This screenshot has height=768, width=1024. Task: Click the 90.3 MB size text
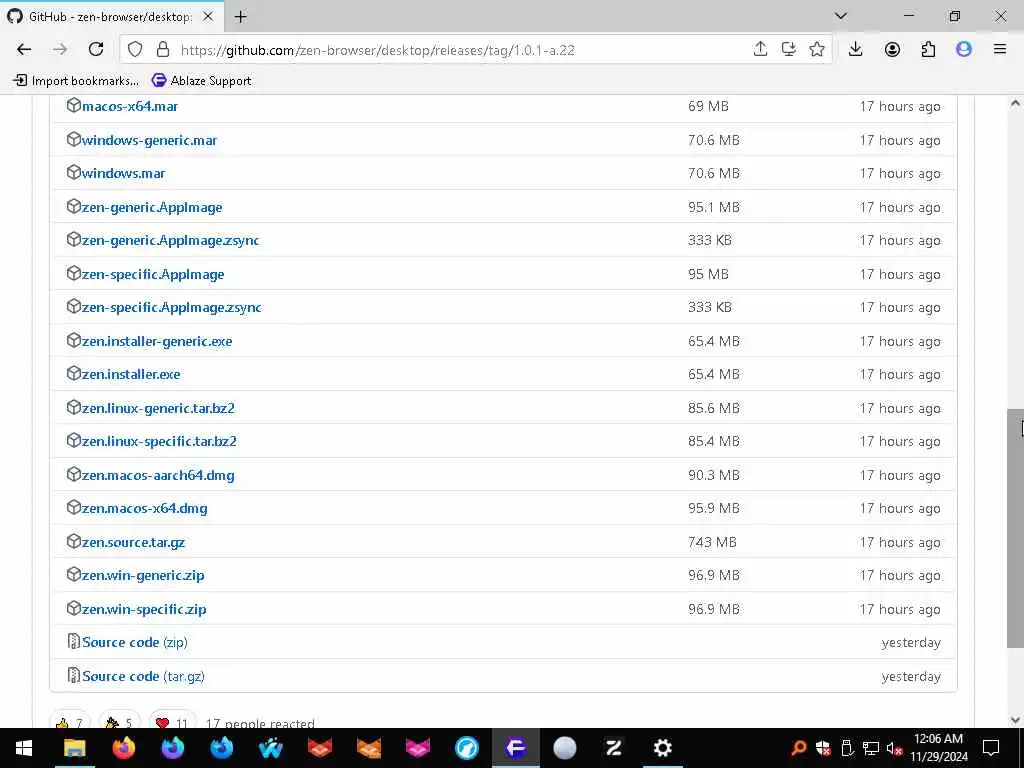click(x=714, y=475)
